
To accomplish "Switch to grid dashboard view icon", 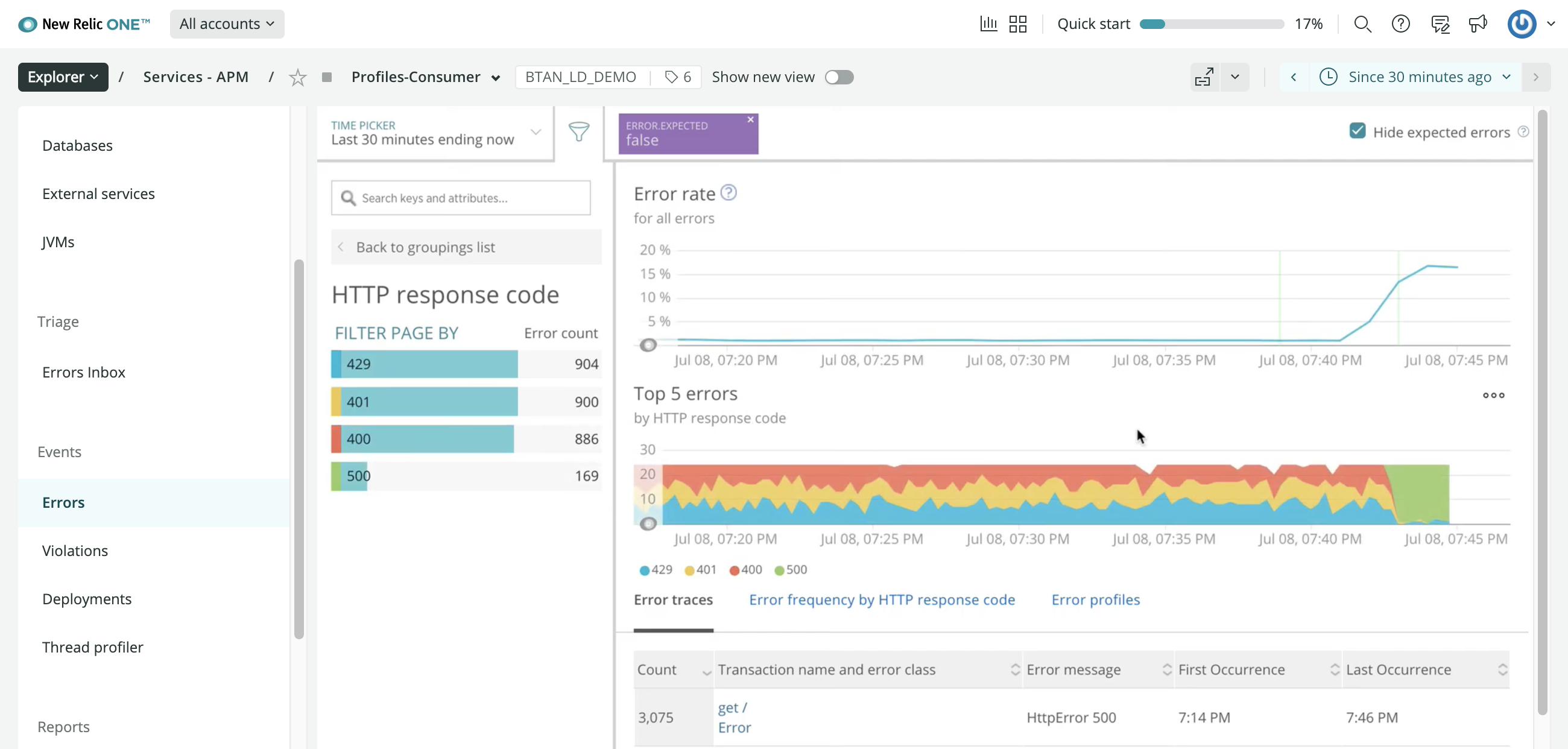I will 1018,24.
